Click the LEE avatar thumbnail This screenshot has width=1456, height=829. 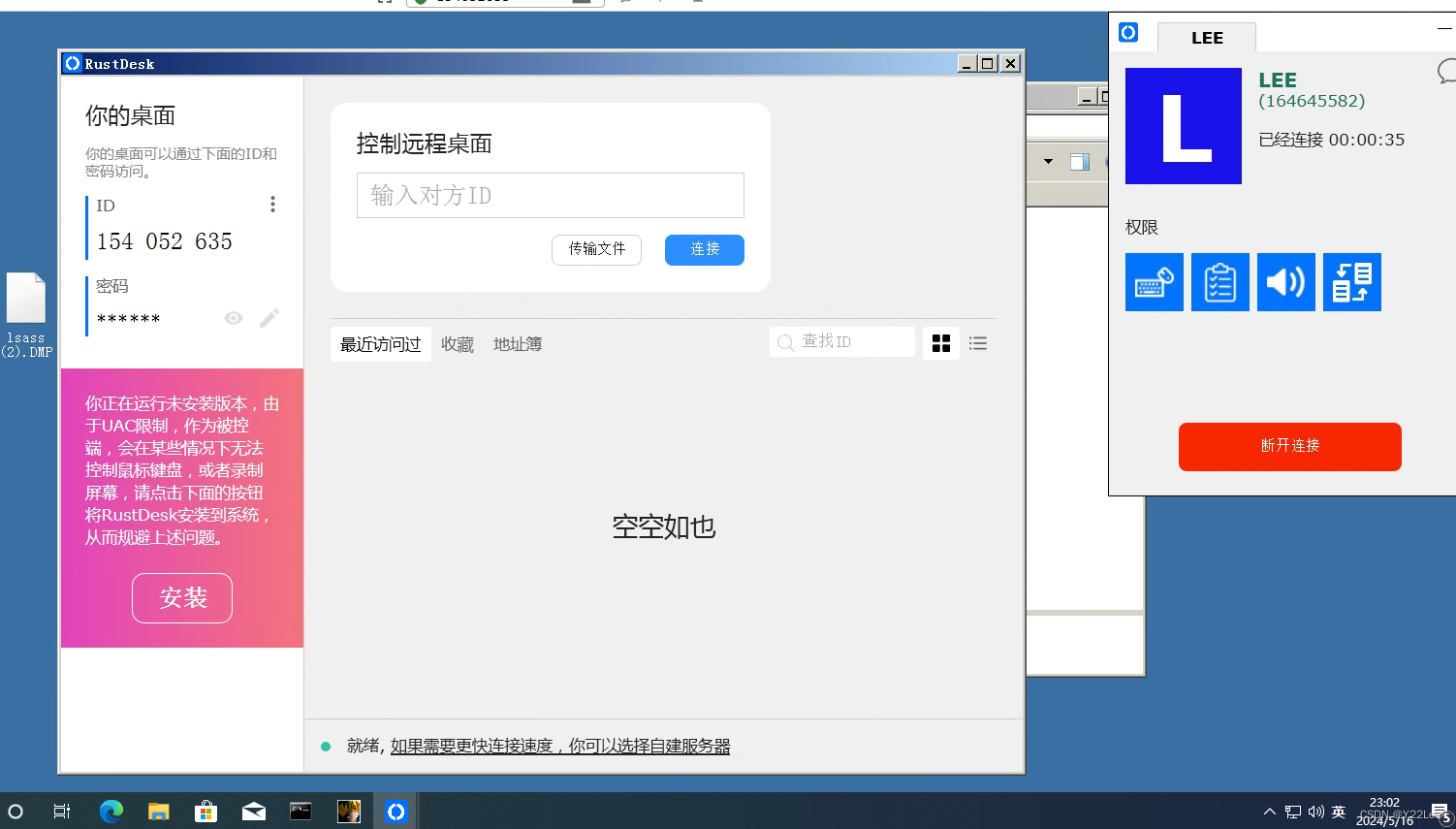click(x=1184, y=126)
